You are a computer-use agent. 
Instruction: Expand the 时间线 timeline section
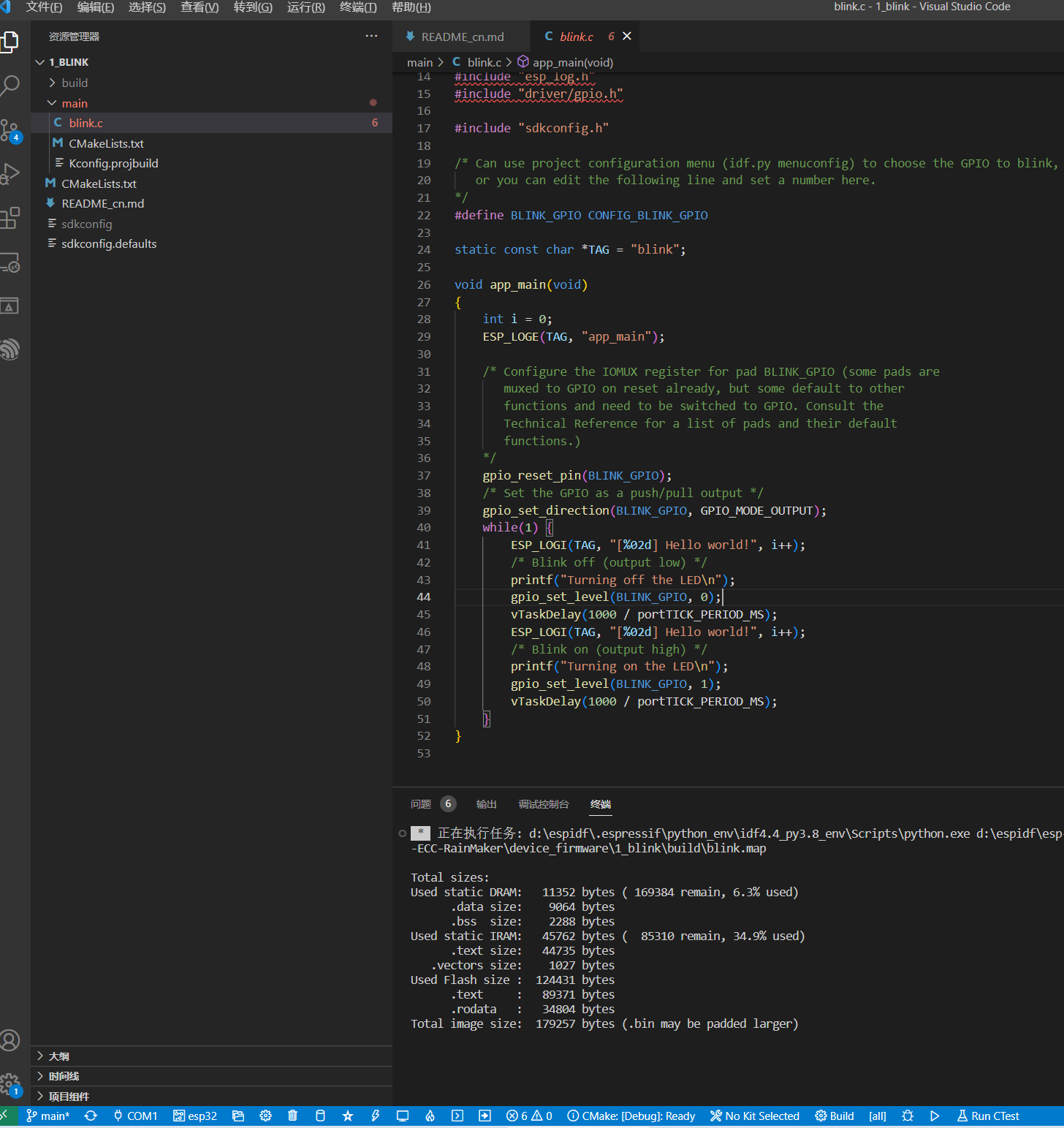pyautogui.click(x=212, y=1076)
